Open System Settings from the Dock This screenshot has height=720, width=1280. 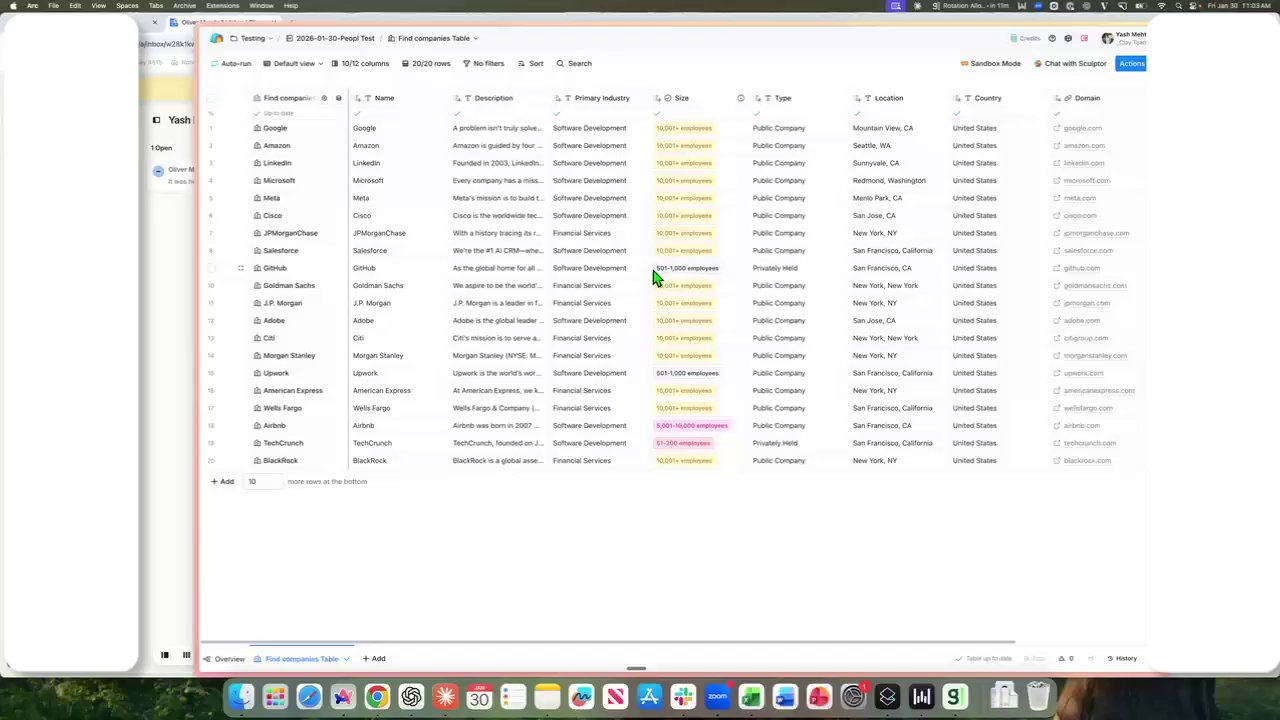pos(853,696)
